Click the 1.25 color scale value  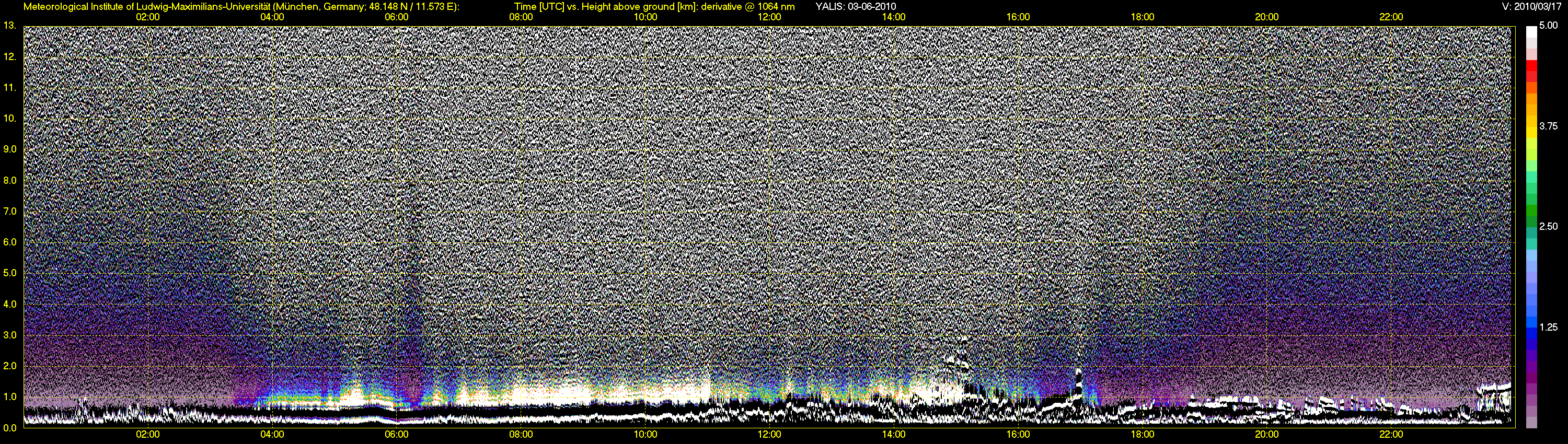point(1548,327)
